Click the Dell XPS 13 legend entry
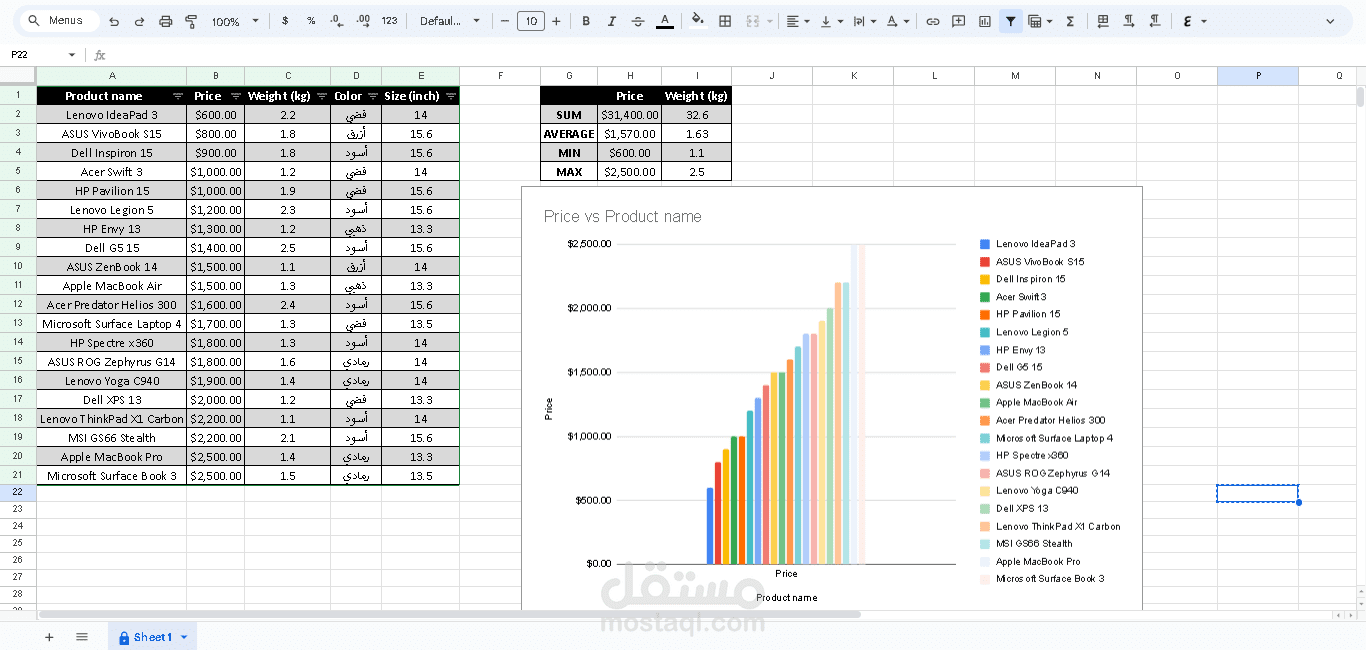 pos(1014,509)
